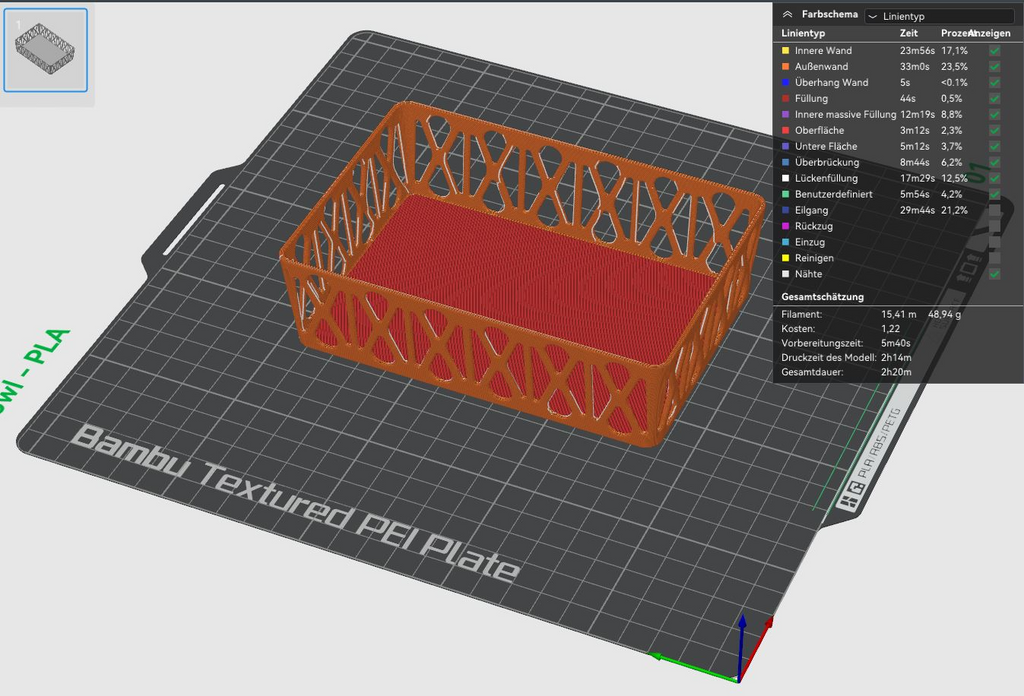Click the Linientyp column header
The width and height of the screenshot is (1024, 696).
click(x=803, y=33)
